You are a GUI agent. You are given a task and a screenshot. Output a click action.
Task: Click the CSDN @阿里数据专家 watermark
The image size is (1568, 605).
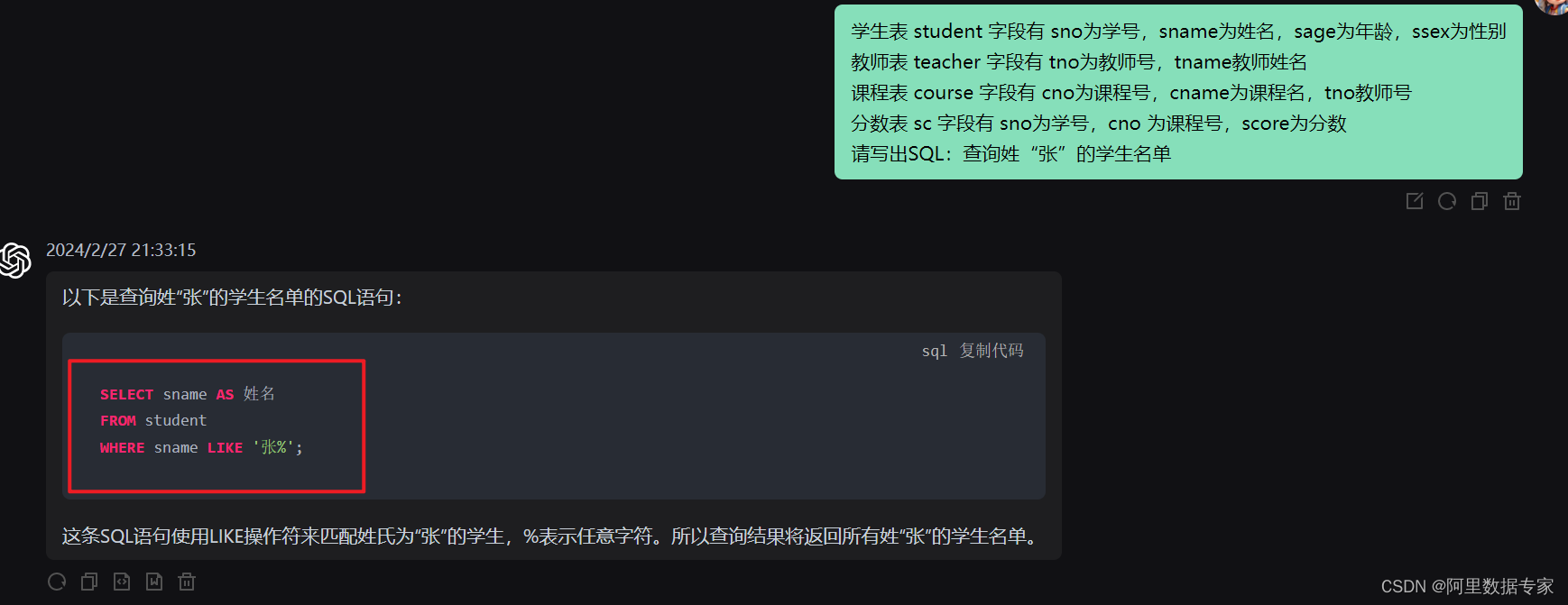(1467, 586)
